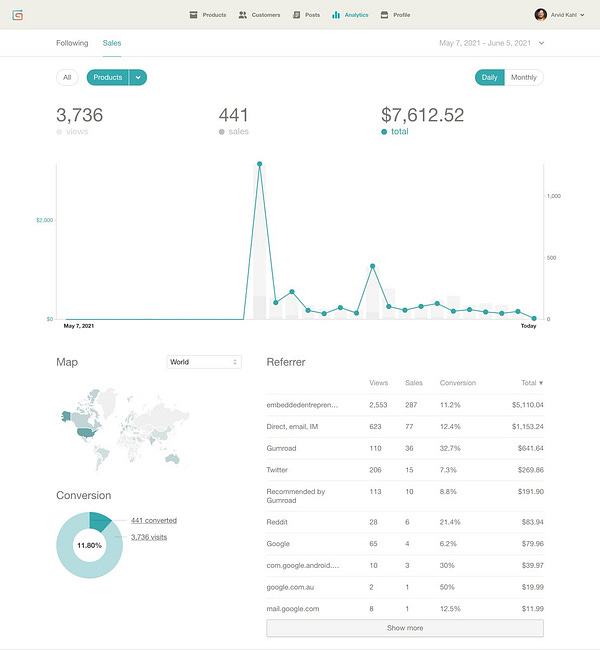This screenshot has height=650, width=600.
Task: Click the highest peak data point
Action: (260, 164)
